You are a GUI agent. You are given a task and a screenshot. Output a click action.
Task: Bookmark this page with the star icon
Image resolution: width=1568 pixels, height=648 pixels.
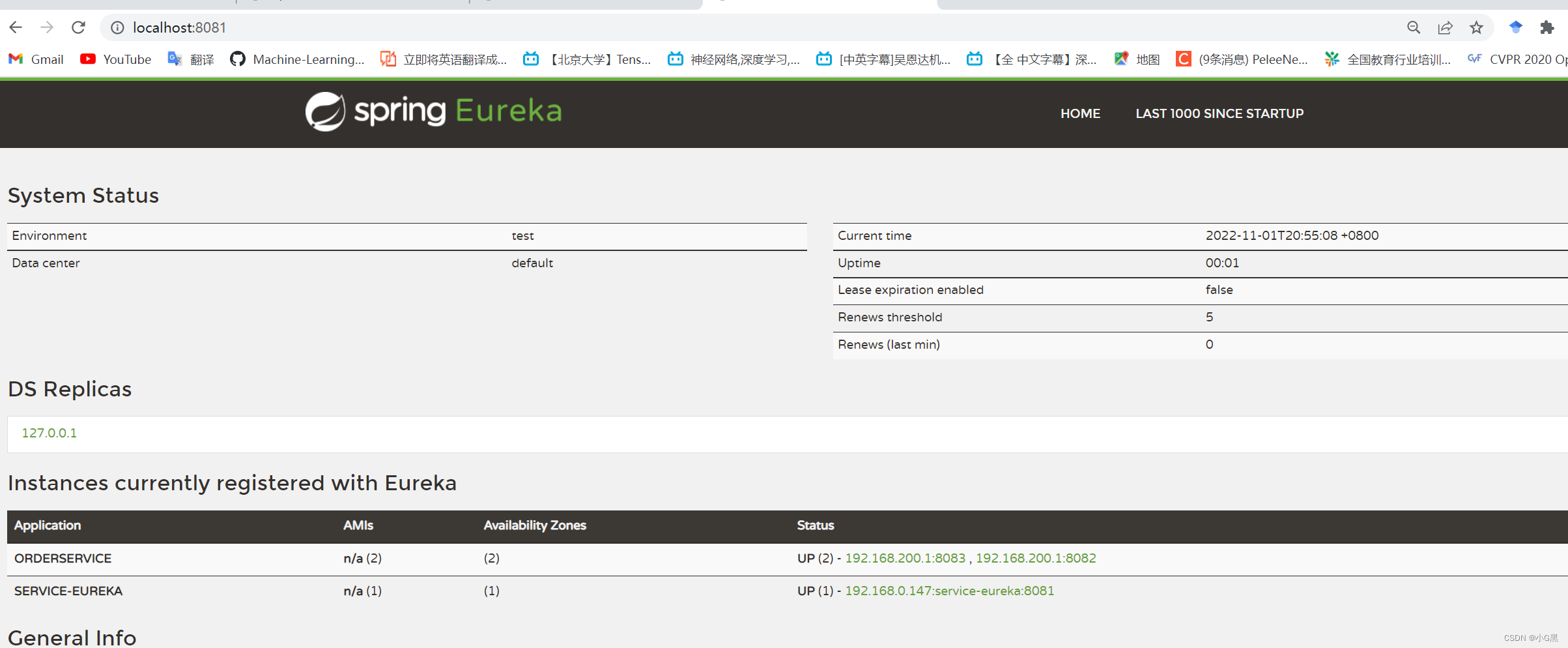click(x=1476, y=27)
